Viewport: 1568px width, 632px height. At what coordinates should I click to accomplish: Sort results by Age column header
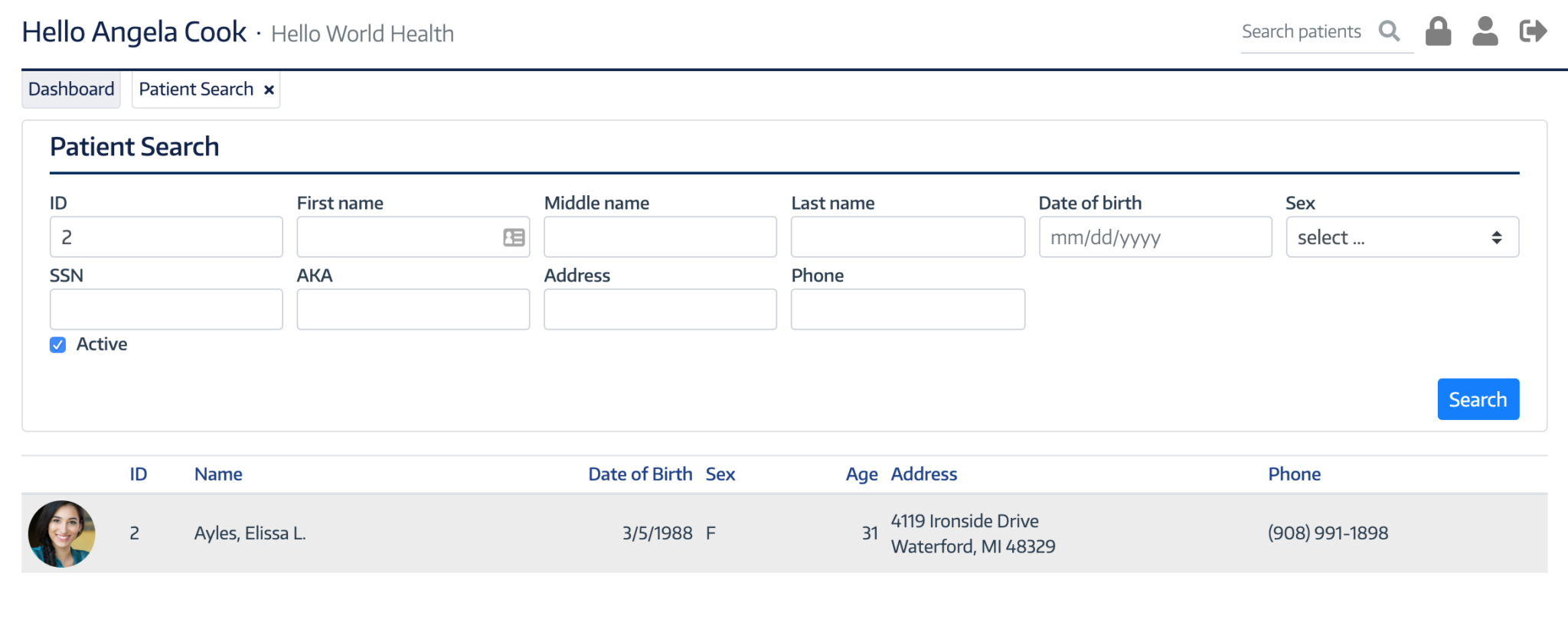pyautogui.click(x=861, y=474)
